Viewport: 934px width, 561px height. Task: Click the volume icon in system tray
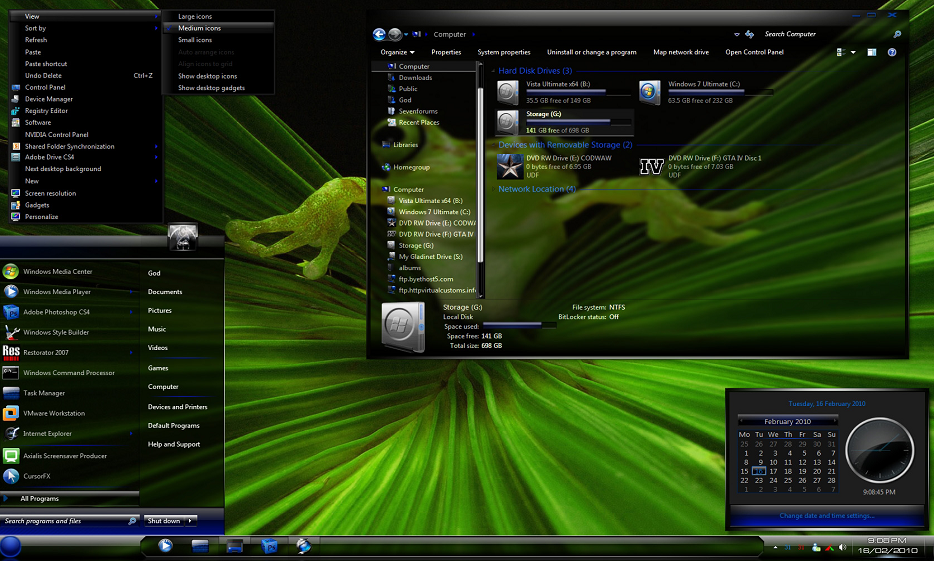coord(842,547)
